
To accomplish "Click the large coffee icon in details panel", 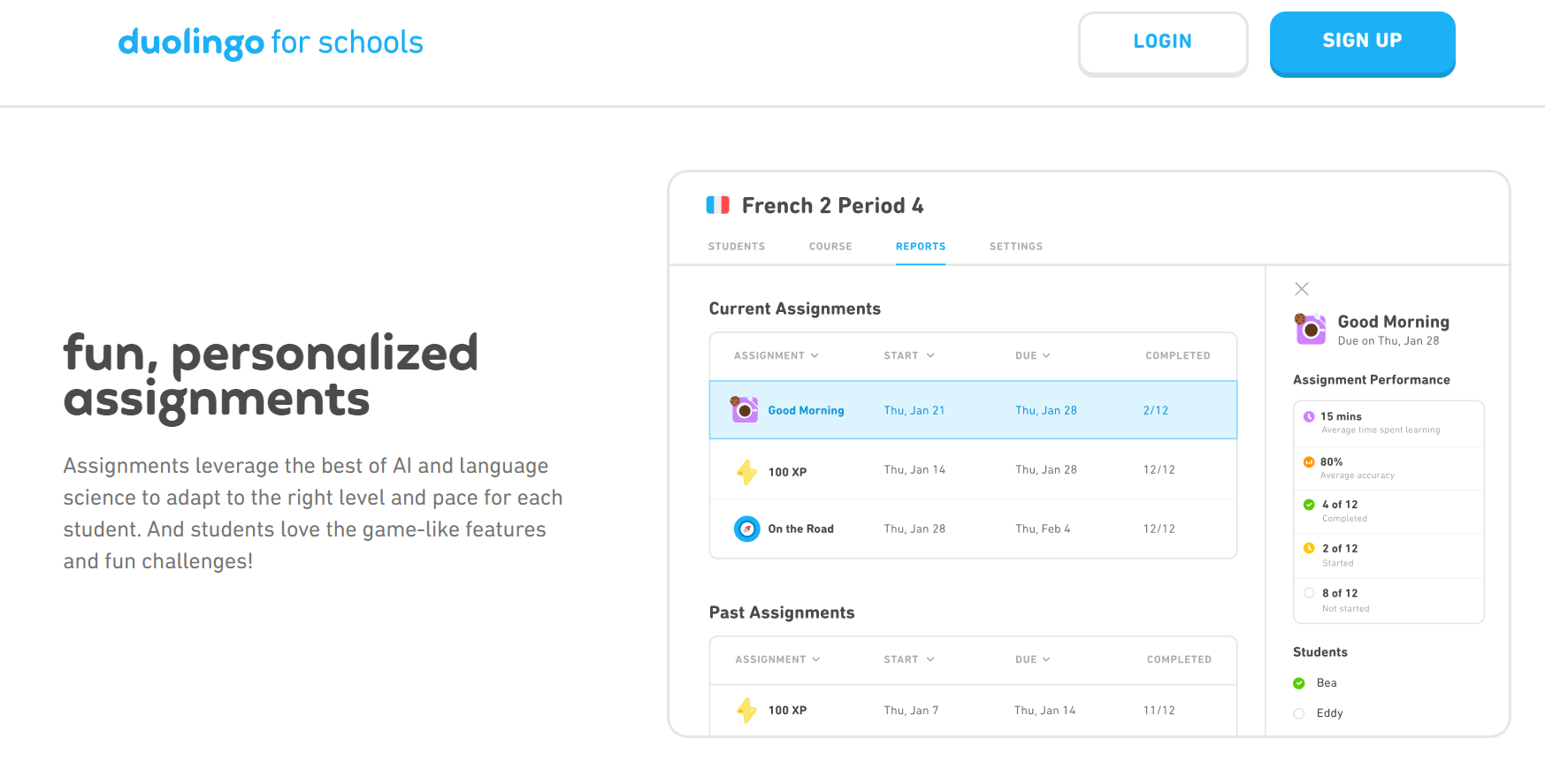I will point(1311,329).
